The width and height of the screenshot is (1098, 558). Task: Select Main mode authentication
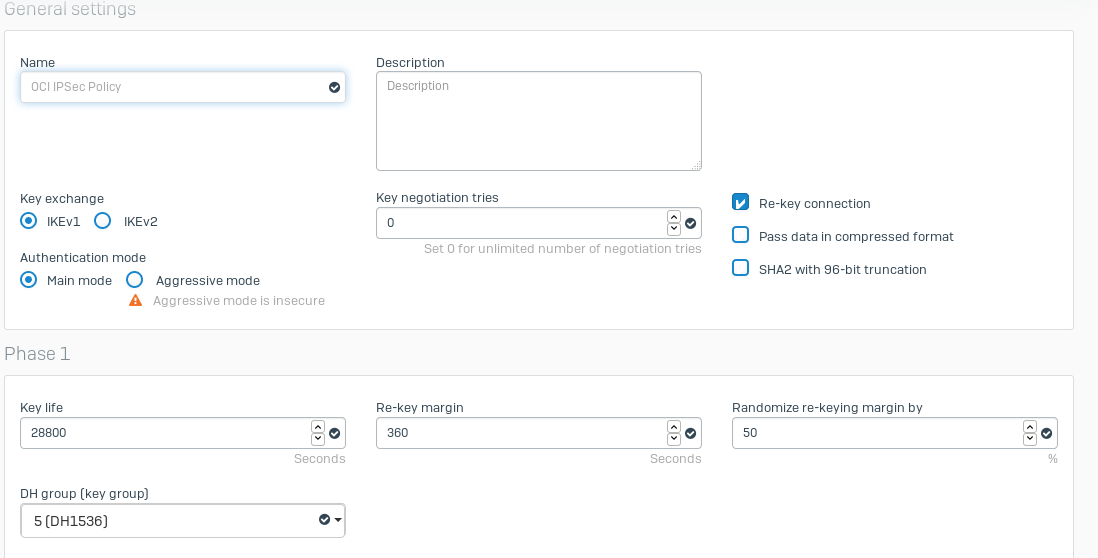click(29, 280)
